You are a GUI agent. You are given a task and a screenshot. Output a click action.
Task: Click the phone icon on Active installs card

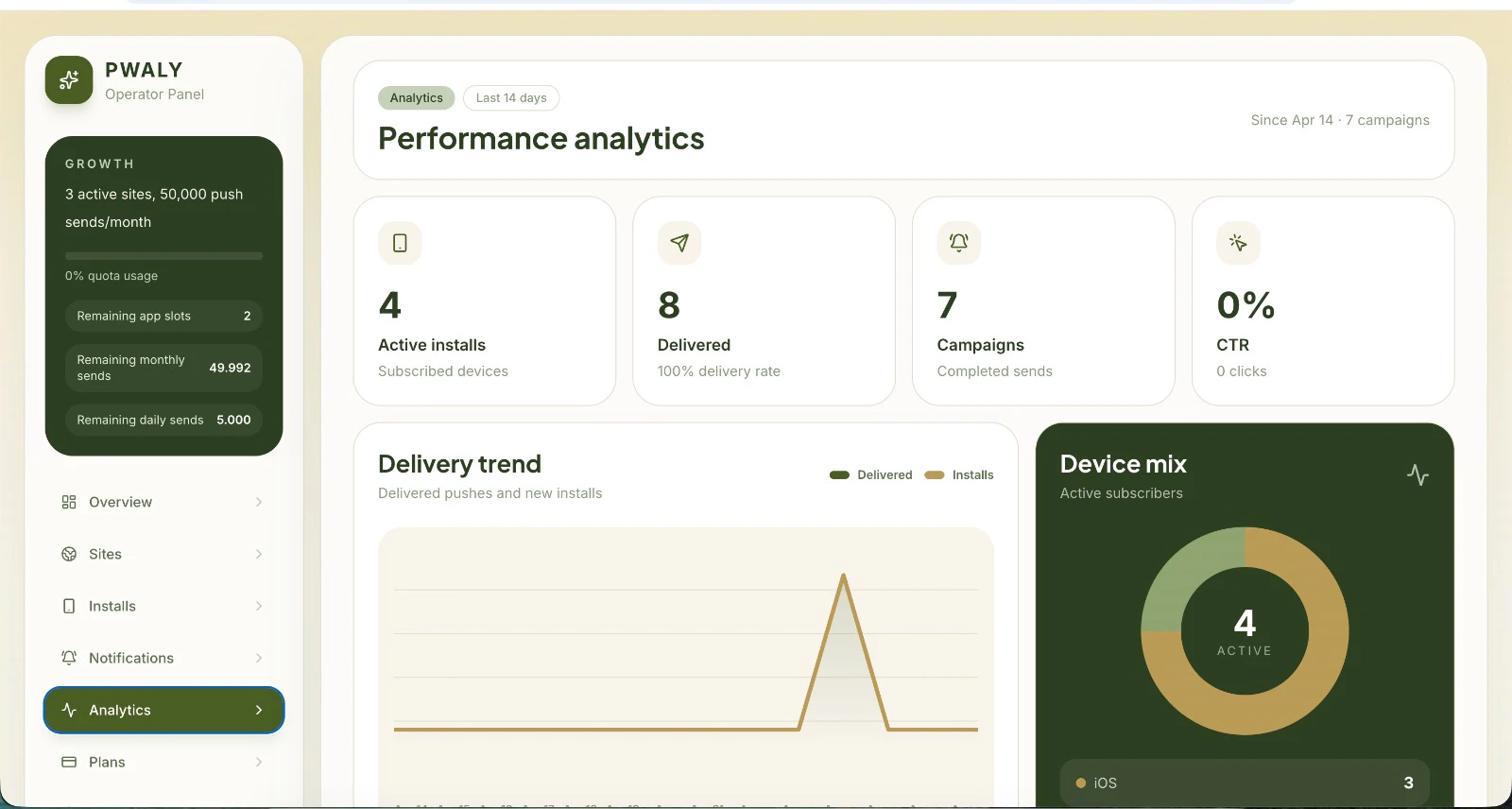400,243
